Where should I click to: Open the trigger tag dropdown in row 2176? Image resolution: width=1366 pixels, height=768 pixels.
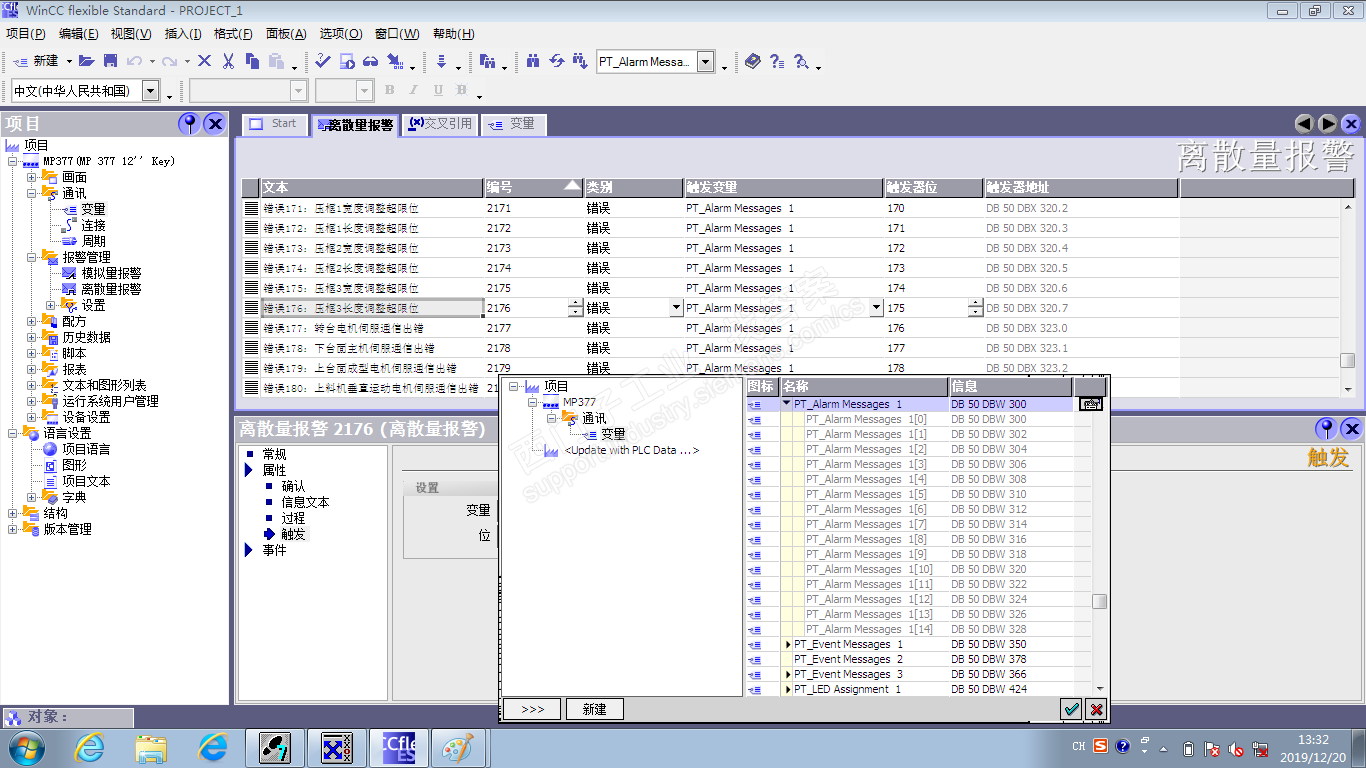click(x=877, y=308)
